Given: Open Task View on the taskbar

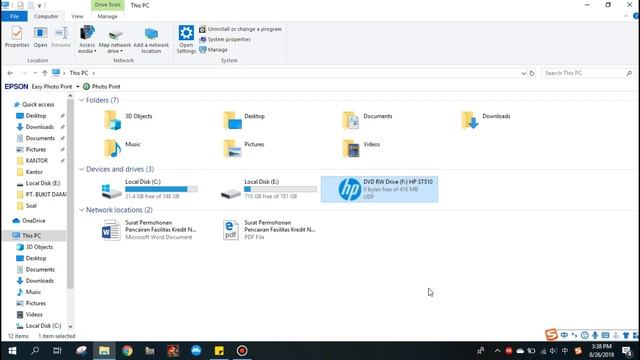Looking at the screenshot, I should [x=57, y=351].
